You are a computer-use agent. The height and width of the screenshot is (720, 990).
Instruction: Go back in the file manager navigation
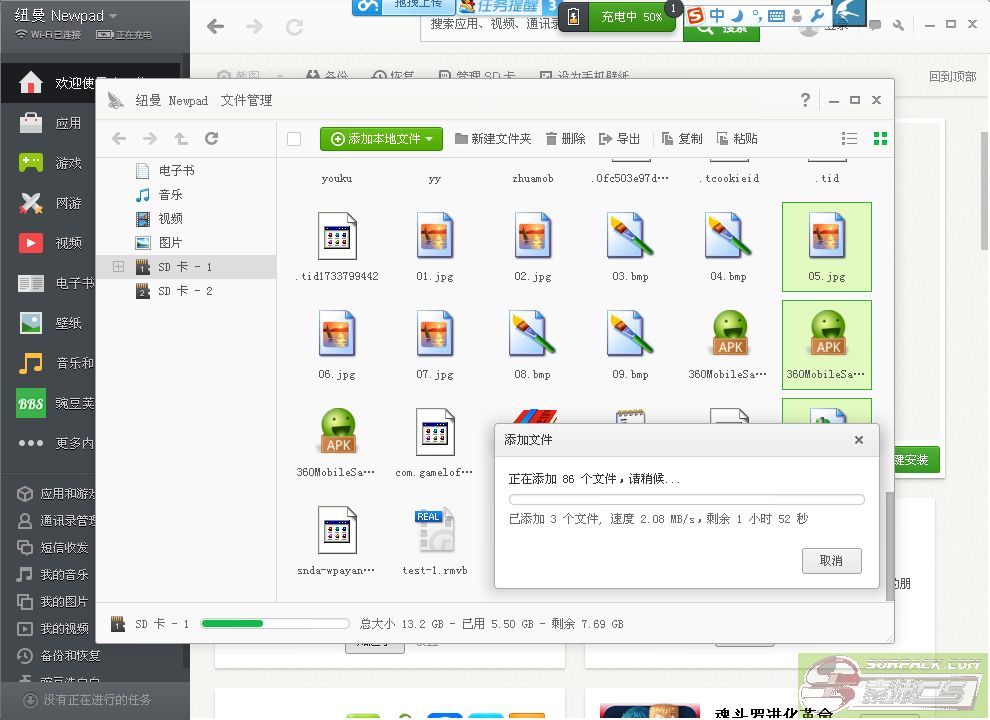pos(119,139)
